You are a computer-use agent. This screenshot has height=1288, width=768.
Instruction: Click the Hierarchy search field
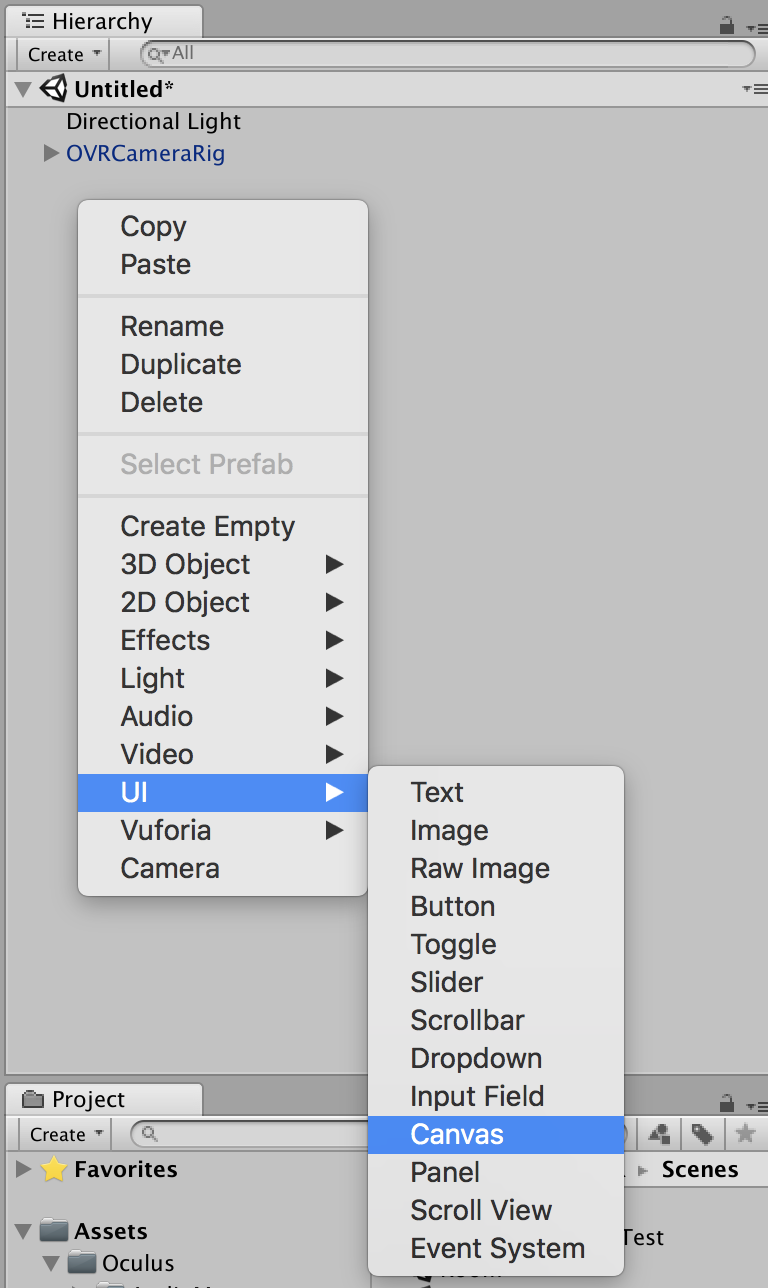(x=450, y=54)
